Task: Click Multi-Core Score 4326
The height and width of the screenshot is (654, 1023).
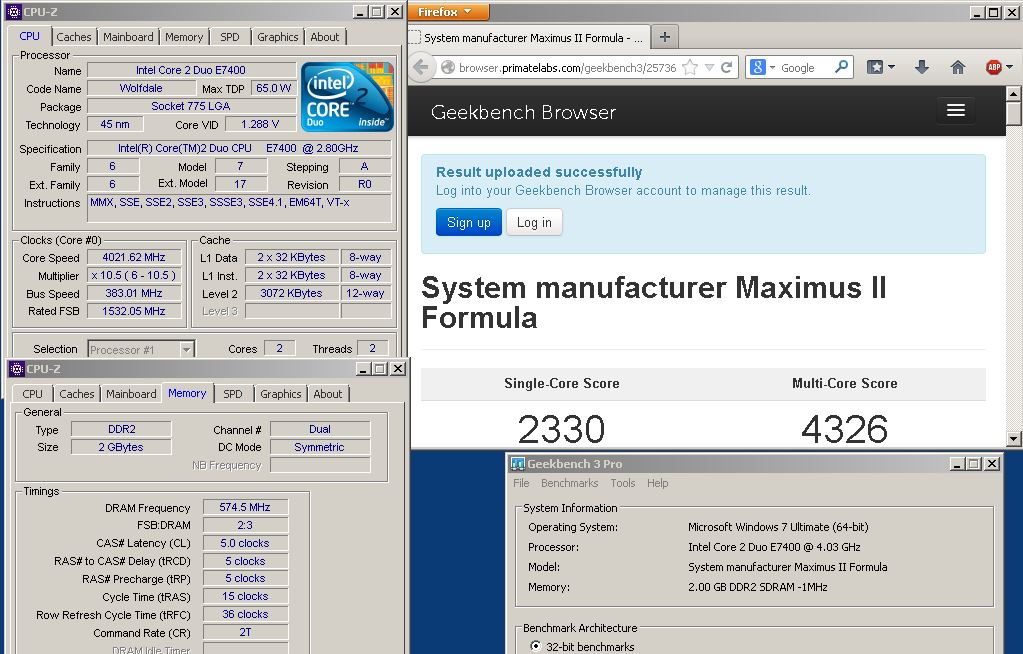Action: [844, 429]
